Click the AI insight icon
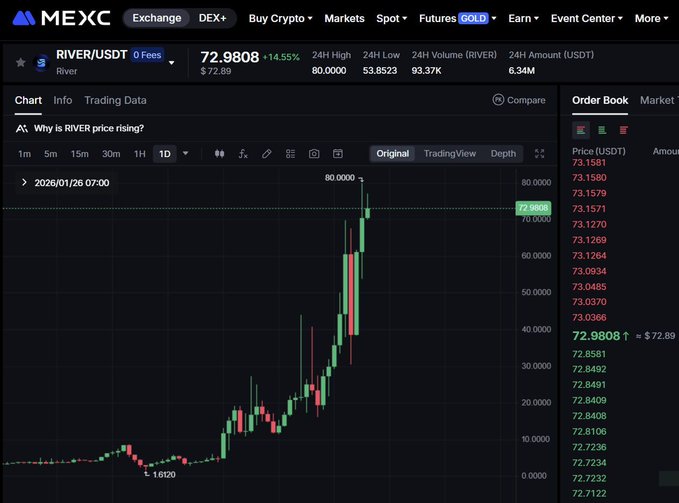This screenshot has height=503, width=679. click(22, 129)
